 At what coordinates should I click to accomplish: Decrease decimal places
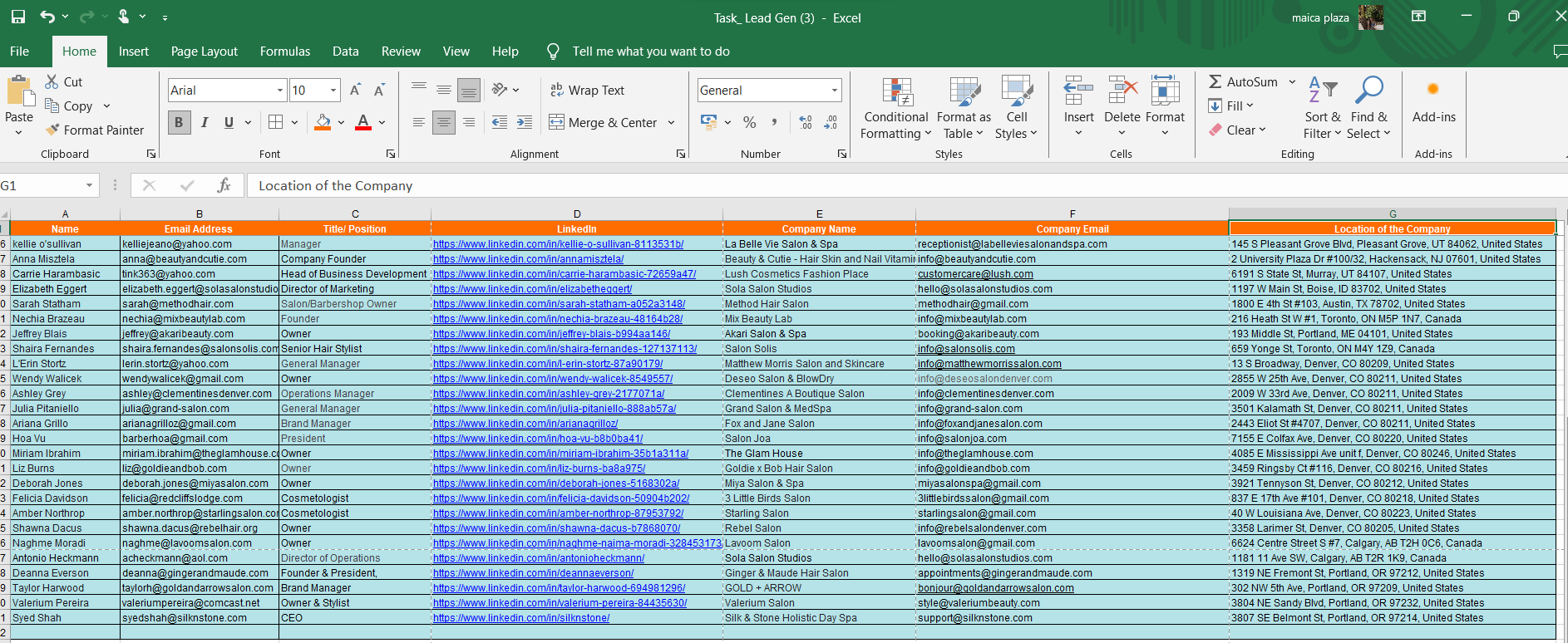click(831, 122)
